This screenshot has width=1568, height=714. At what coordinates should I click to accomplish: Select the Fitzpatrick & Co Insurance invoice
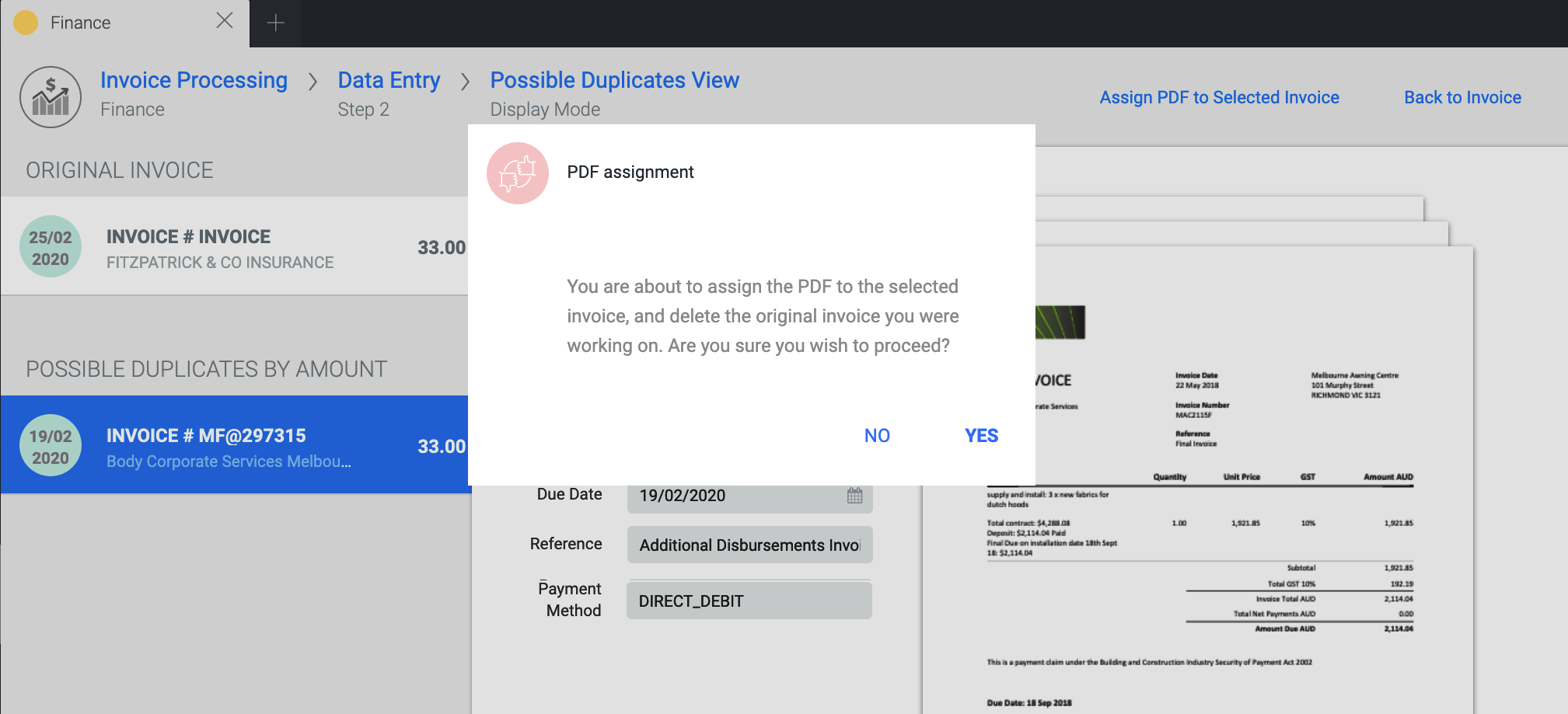233,247
